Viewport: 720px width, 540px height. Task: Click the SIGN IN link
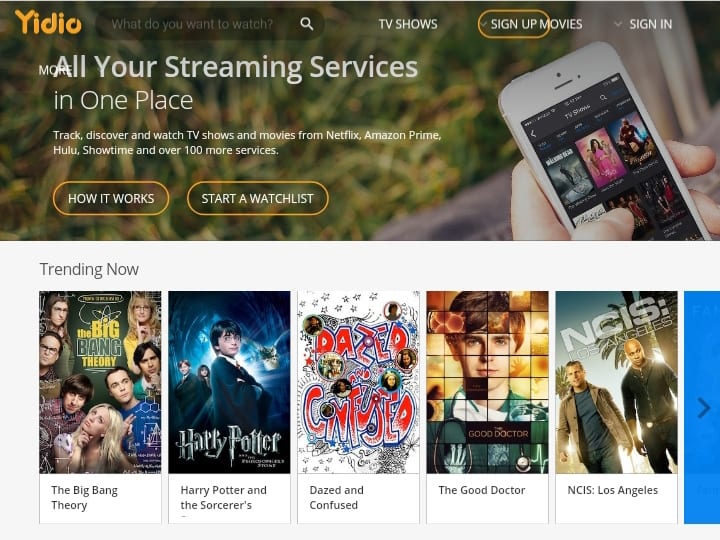[650, 24]
